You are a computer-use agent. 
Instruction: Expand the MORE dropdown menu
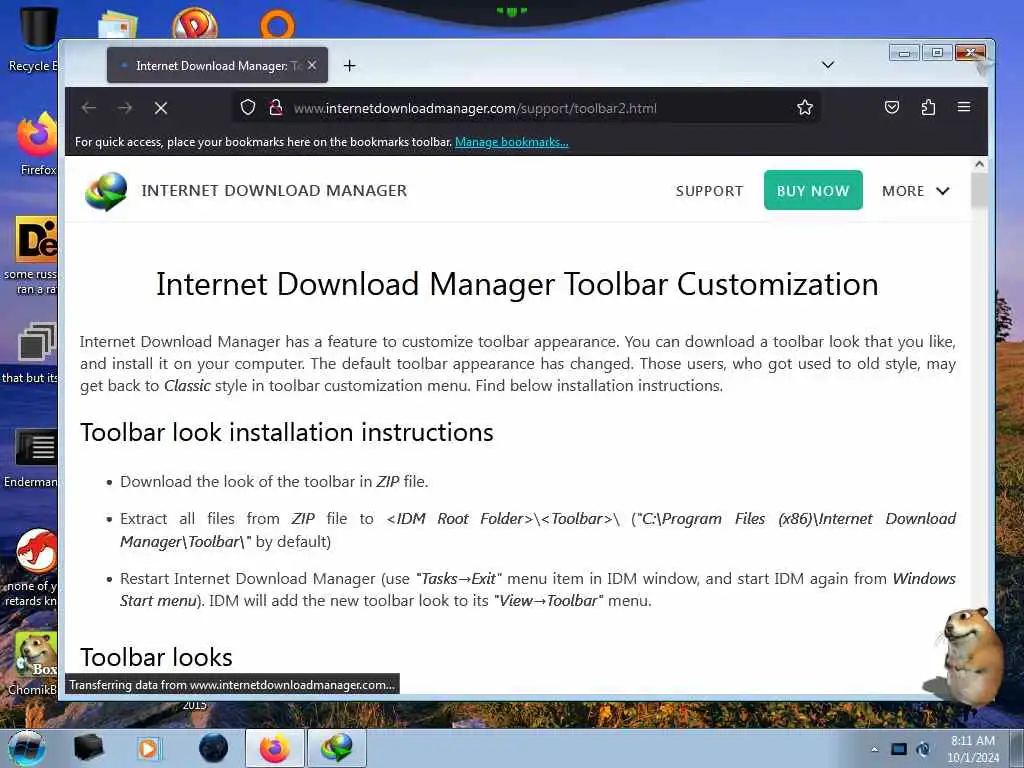(x=915, y=191)
